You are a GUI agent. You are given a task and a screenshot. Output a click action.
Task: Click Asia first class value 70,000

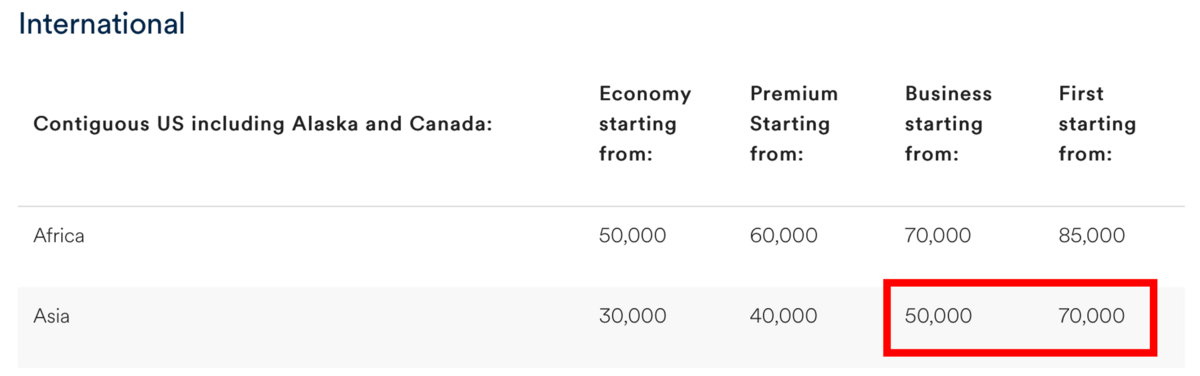point(1091,316)
